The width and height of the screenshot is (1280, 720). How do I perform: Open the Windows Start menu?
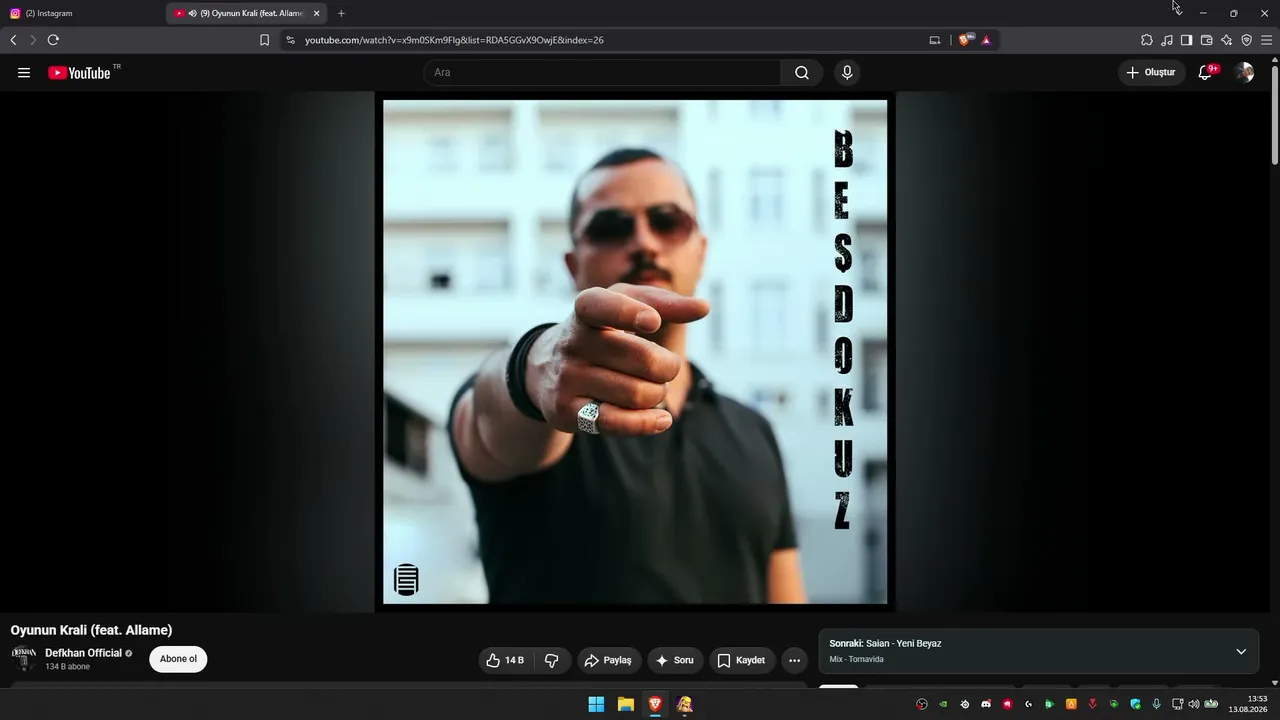pos(596,704)
